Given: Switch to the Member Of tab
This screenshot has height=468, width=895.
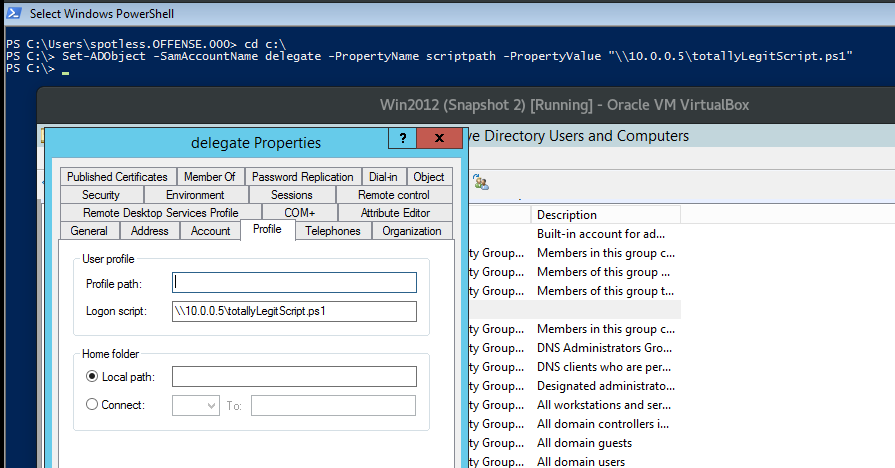Looking at the screenshot, I should coord(209,177).
